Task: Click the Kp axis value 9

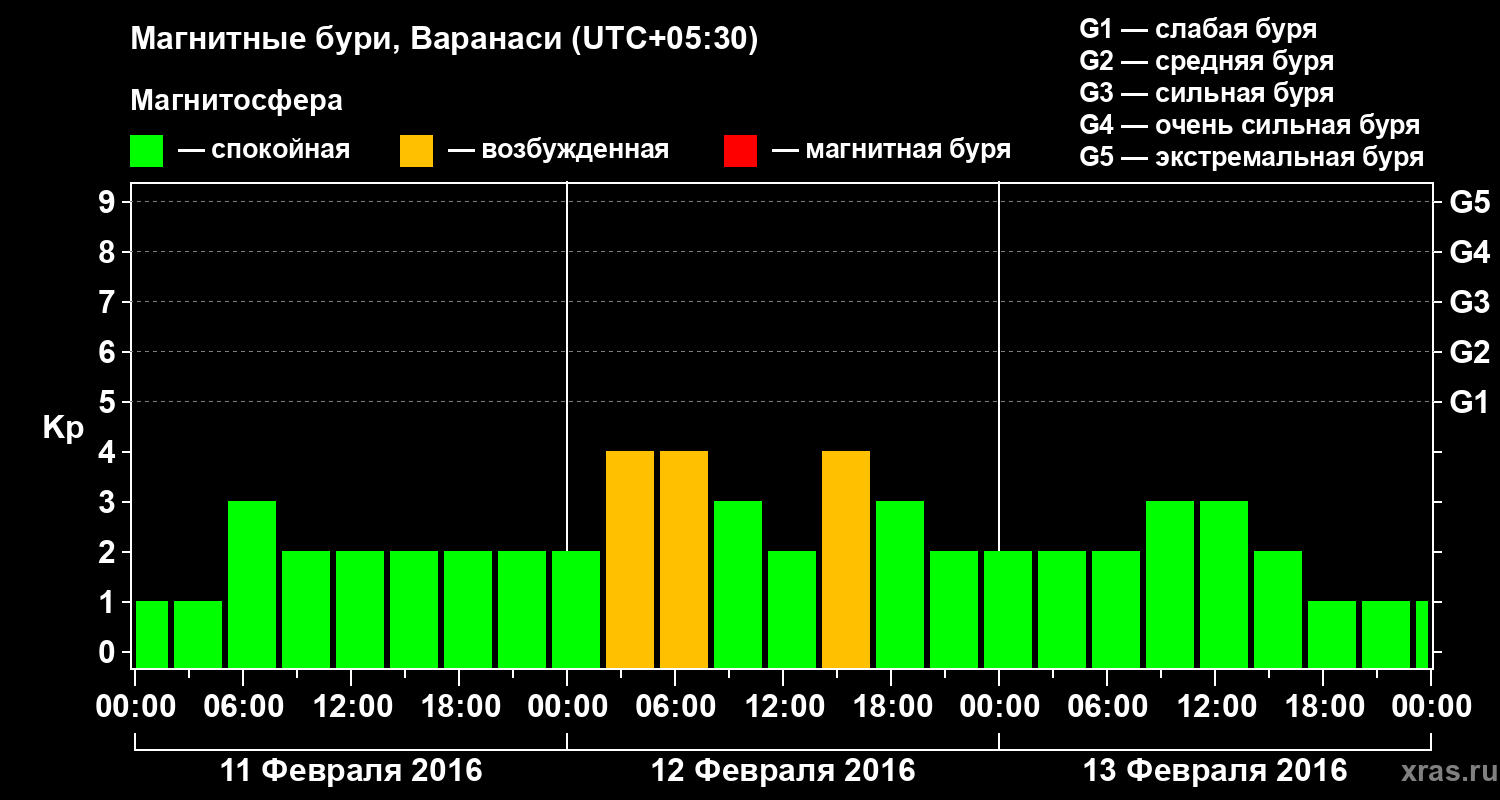Action: [109, 202]
